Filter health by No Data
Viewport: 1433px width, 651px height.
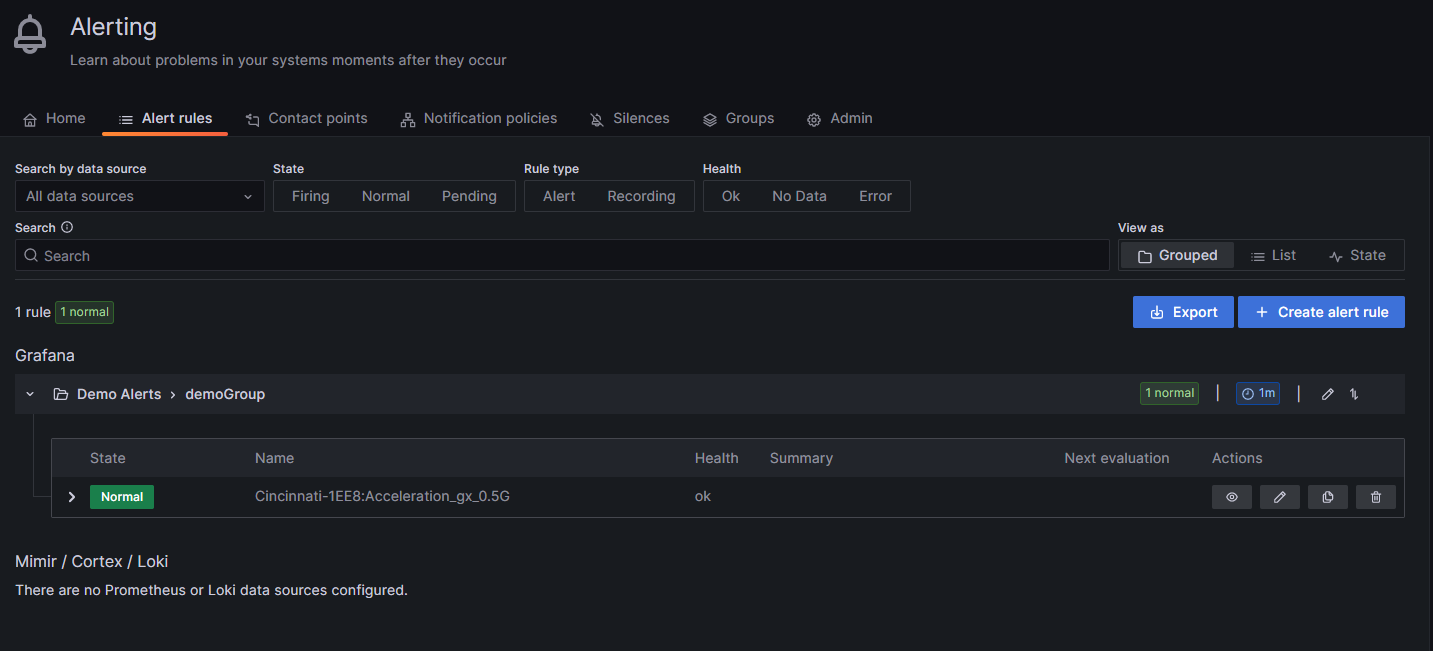[x=800, y=196]
